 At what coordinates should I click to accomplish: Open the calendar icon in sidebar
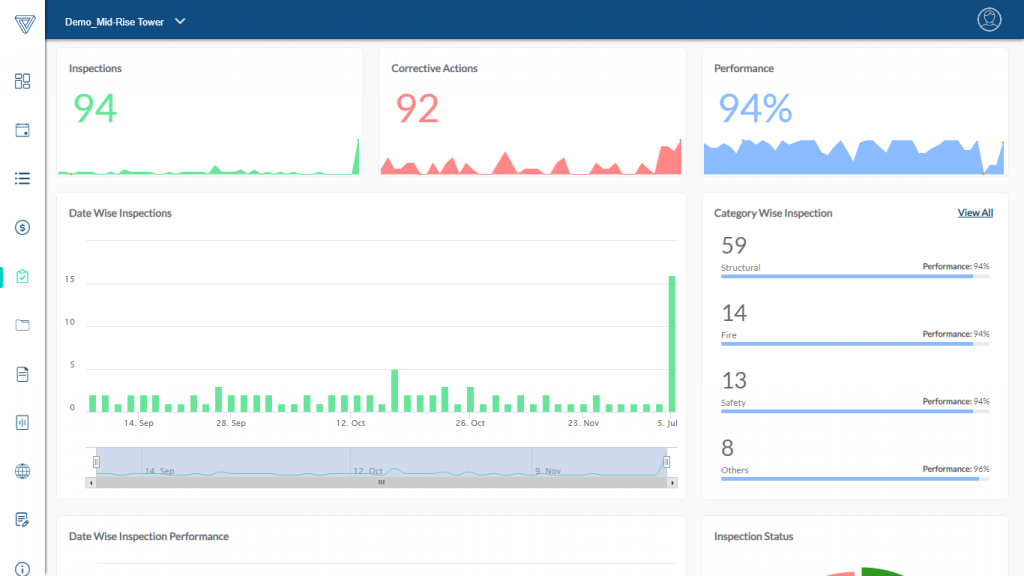(x=22, y=130)
